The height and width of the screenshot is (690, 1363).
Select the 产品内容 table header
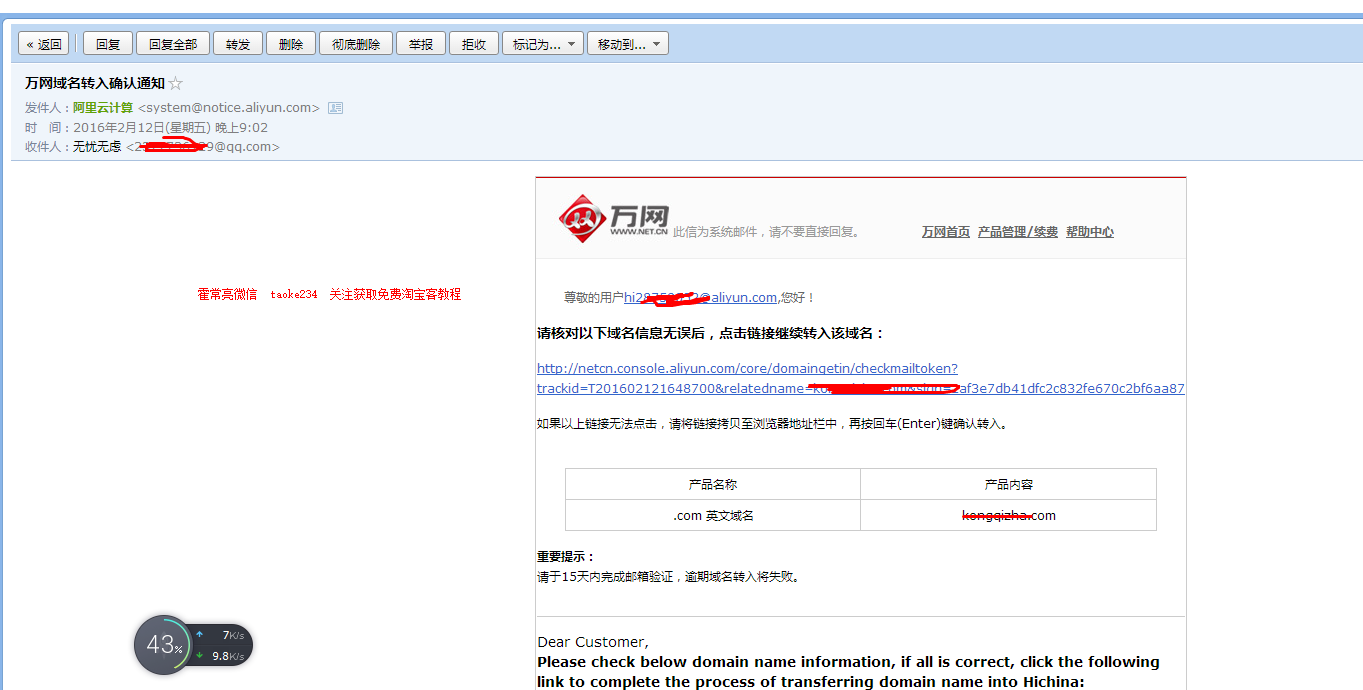tap(1009, 484)
